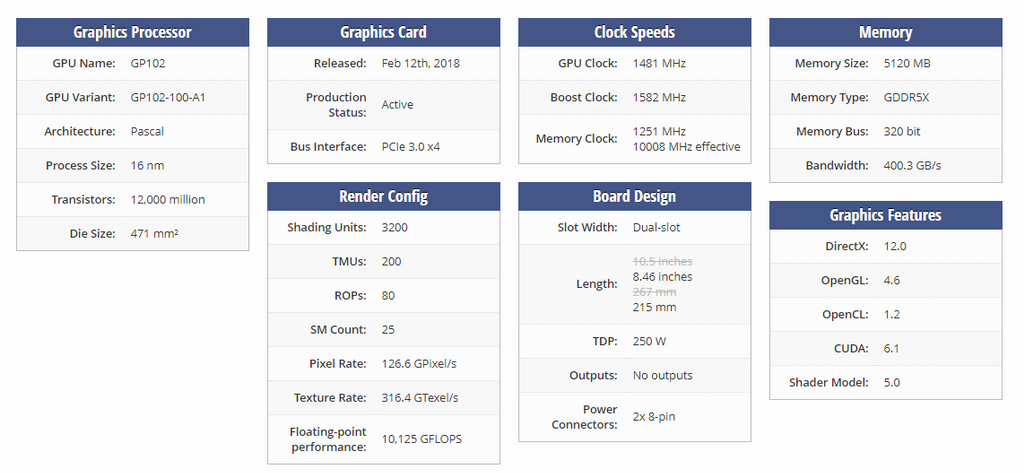1024x473 pixels.
Task: Click the struck-through 10.5 inches length
Action: click(662, 261)
